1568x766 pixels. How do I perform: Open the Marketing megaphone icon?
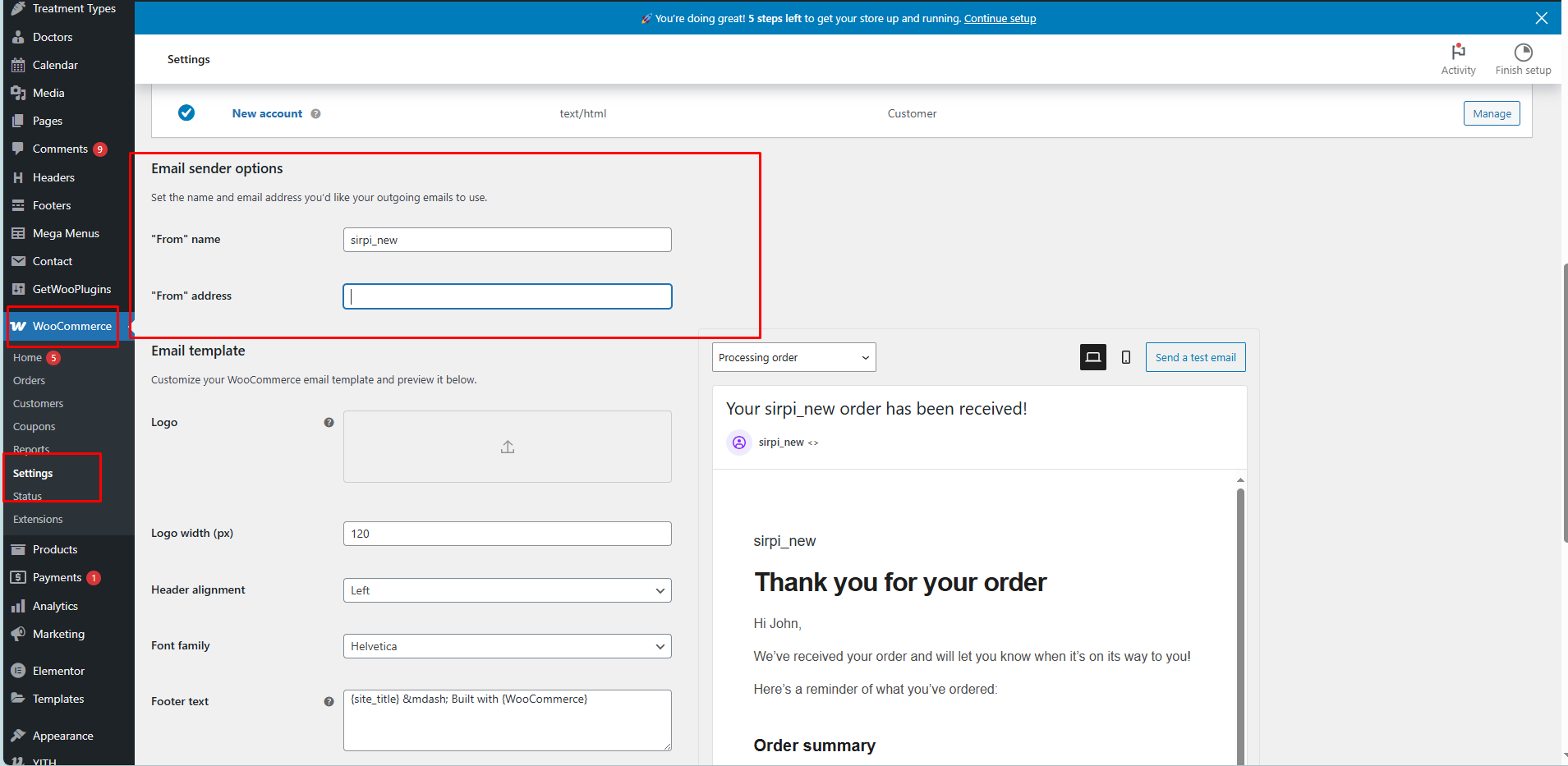point(18,634)
